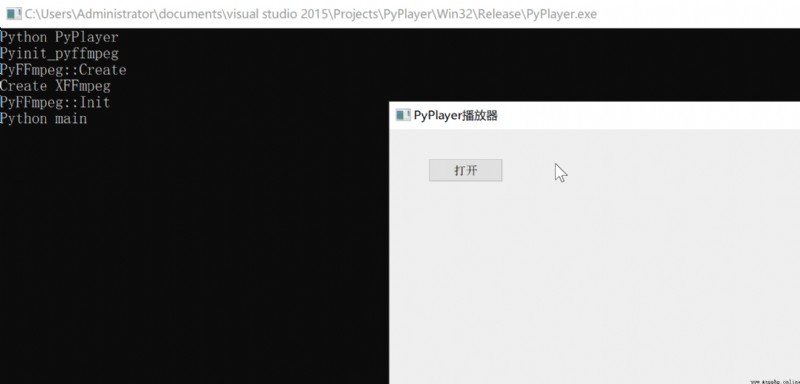Click the 打开 button in PyPlayer
800x384 pixels.
click(465, 170)
